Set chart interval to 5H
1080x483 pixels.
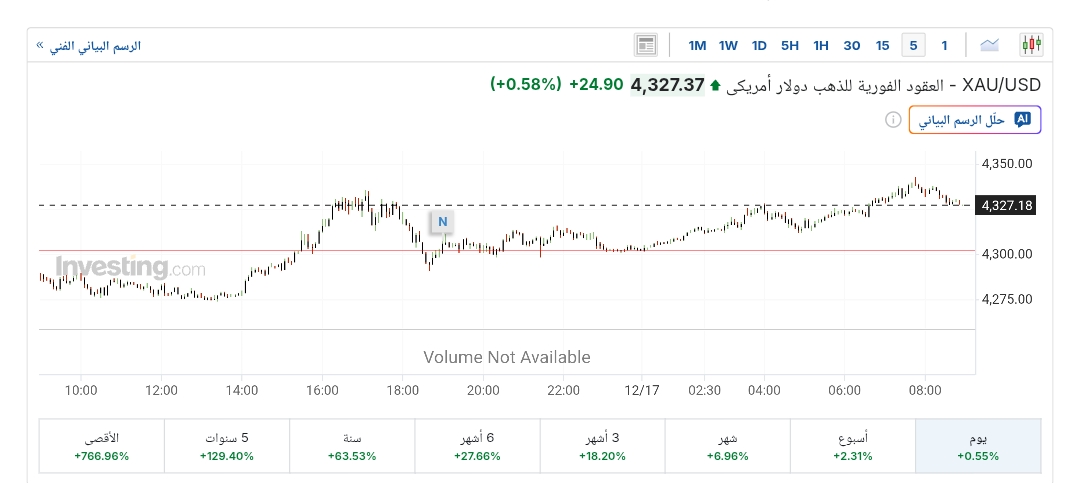[790, 45]
